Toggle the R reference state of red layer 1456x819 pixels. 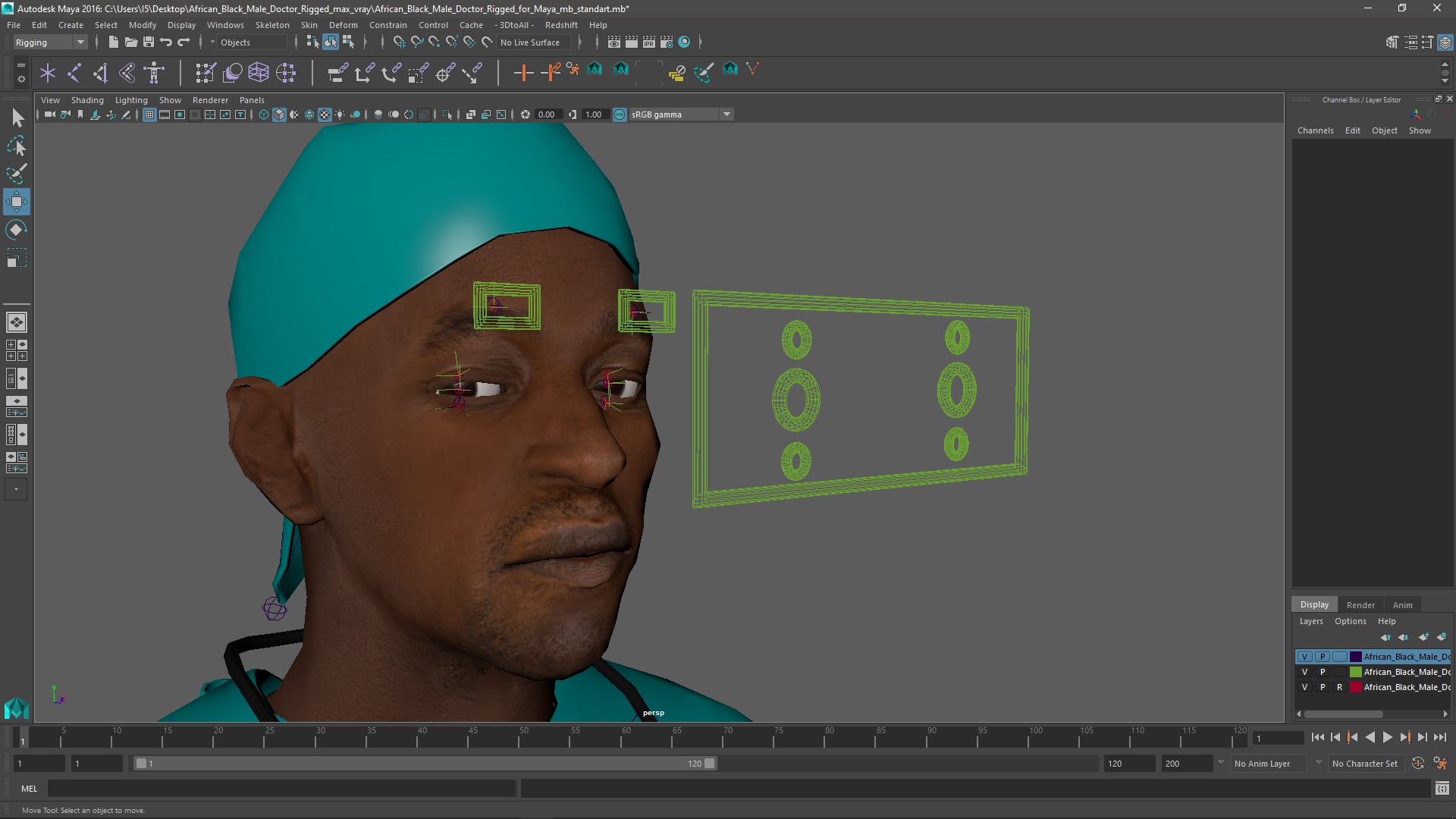pyautogui.click(x=1340, y=687)
